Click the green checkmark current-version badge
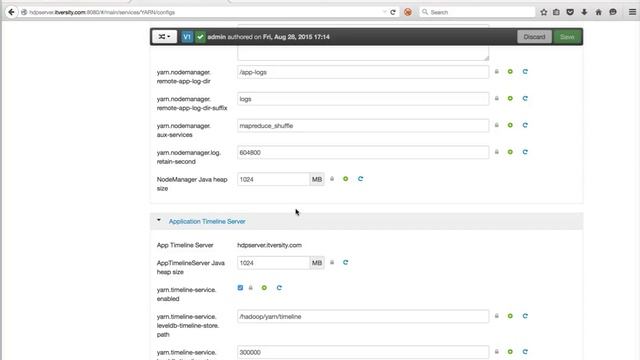640x360 pixels. 200,37
